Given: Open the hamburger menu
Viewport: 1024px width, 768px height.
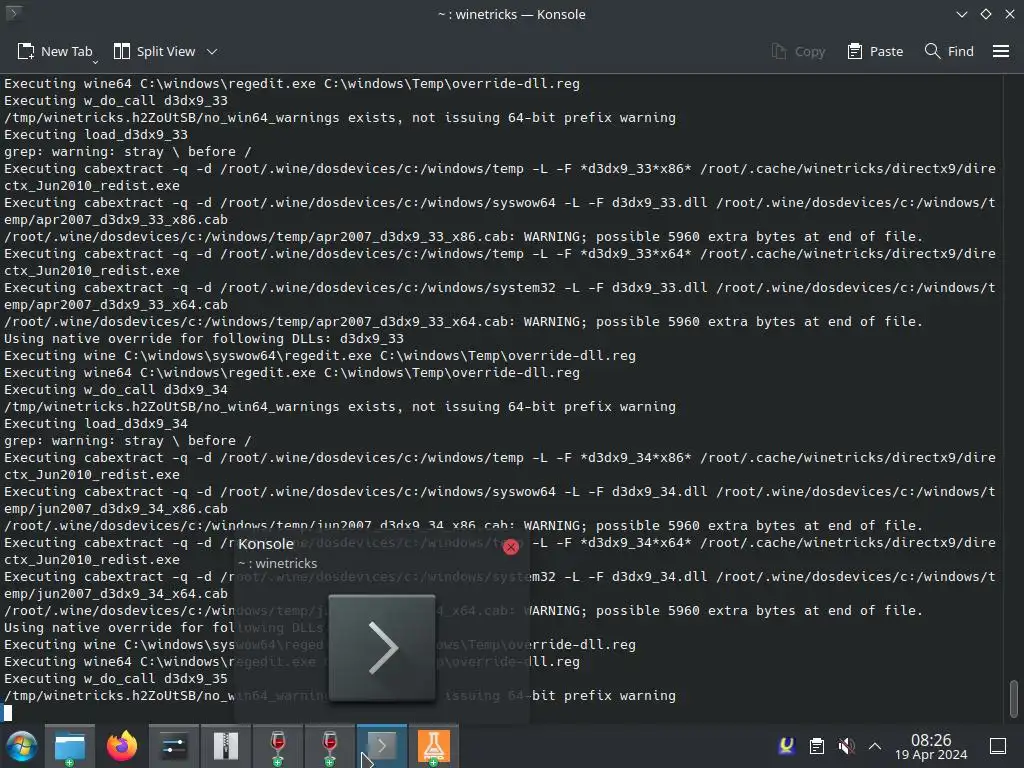Looking at the screenshot, I should point(1000,52).
